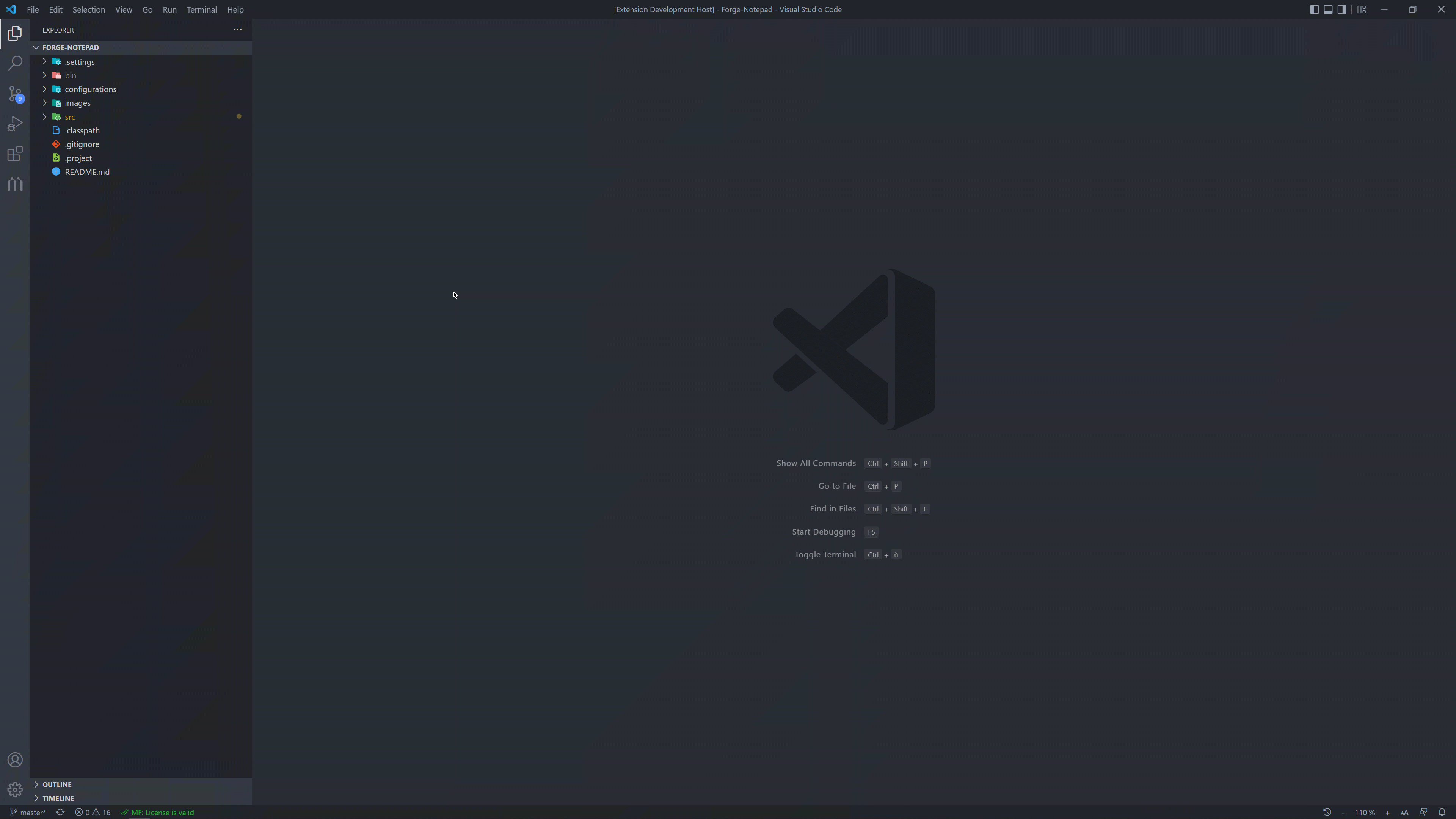1456x819 pixels.
Task: Click the notifications bell in the status bar
Action: tap(1442, 812)
